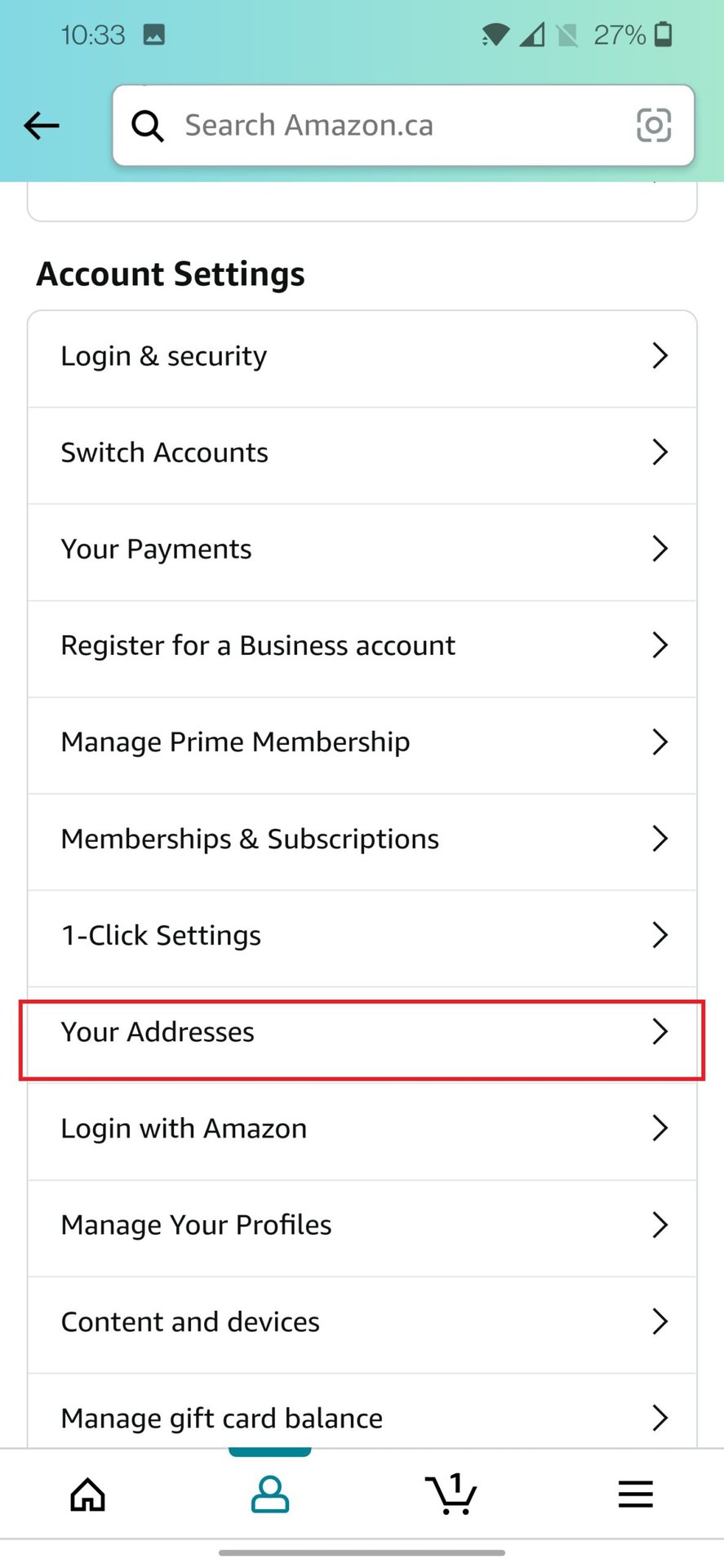724x1568 pixels.
Task: Expand Your Payments chevron
Action: coord(660,549)
